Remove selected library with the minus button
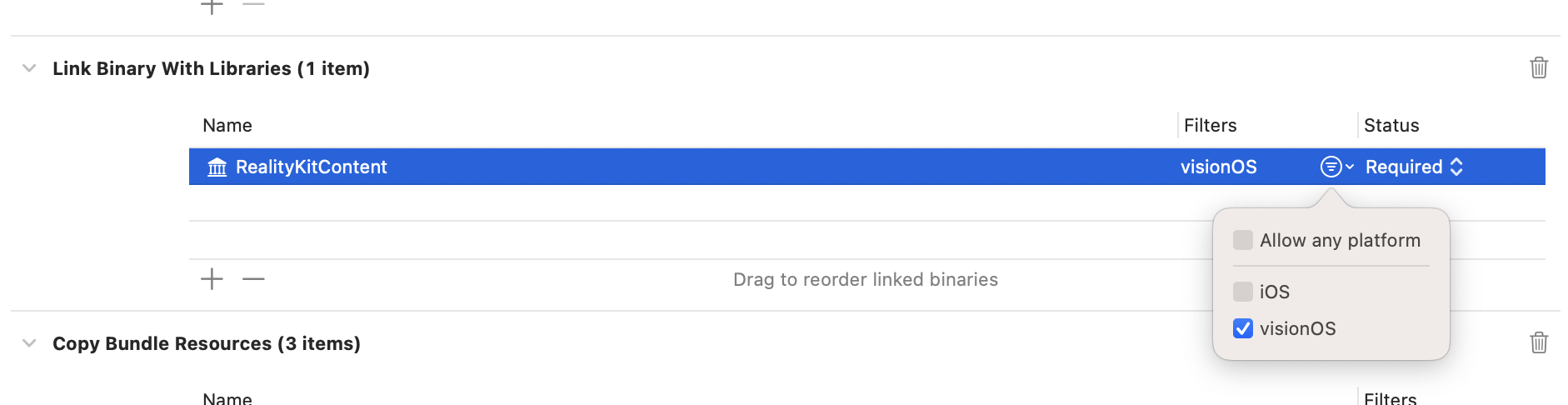The image size is (1568, 405). (x=253, y=279)
